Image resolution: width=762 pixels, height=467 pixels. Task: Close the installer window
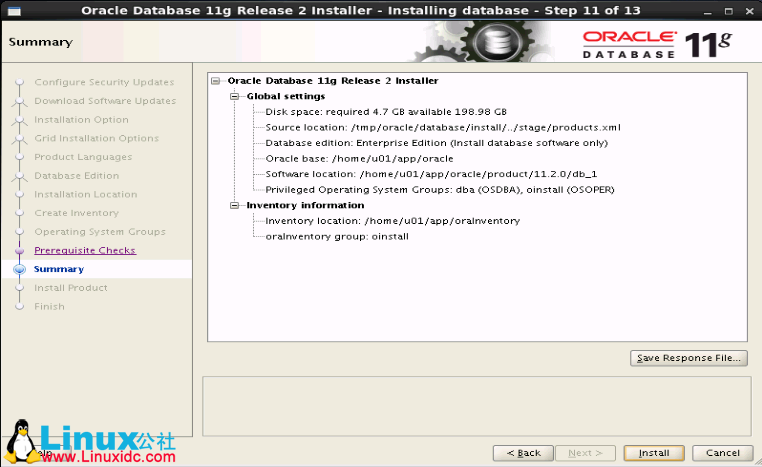point(750,11)
